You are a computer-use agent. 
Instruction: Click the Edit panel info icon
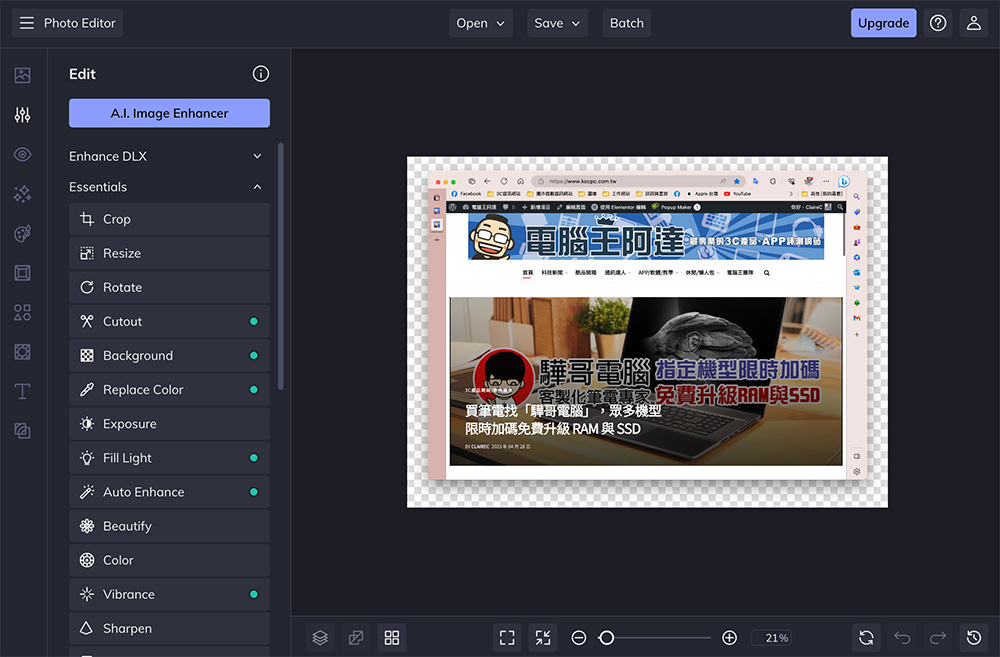click(260, 74)
